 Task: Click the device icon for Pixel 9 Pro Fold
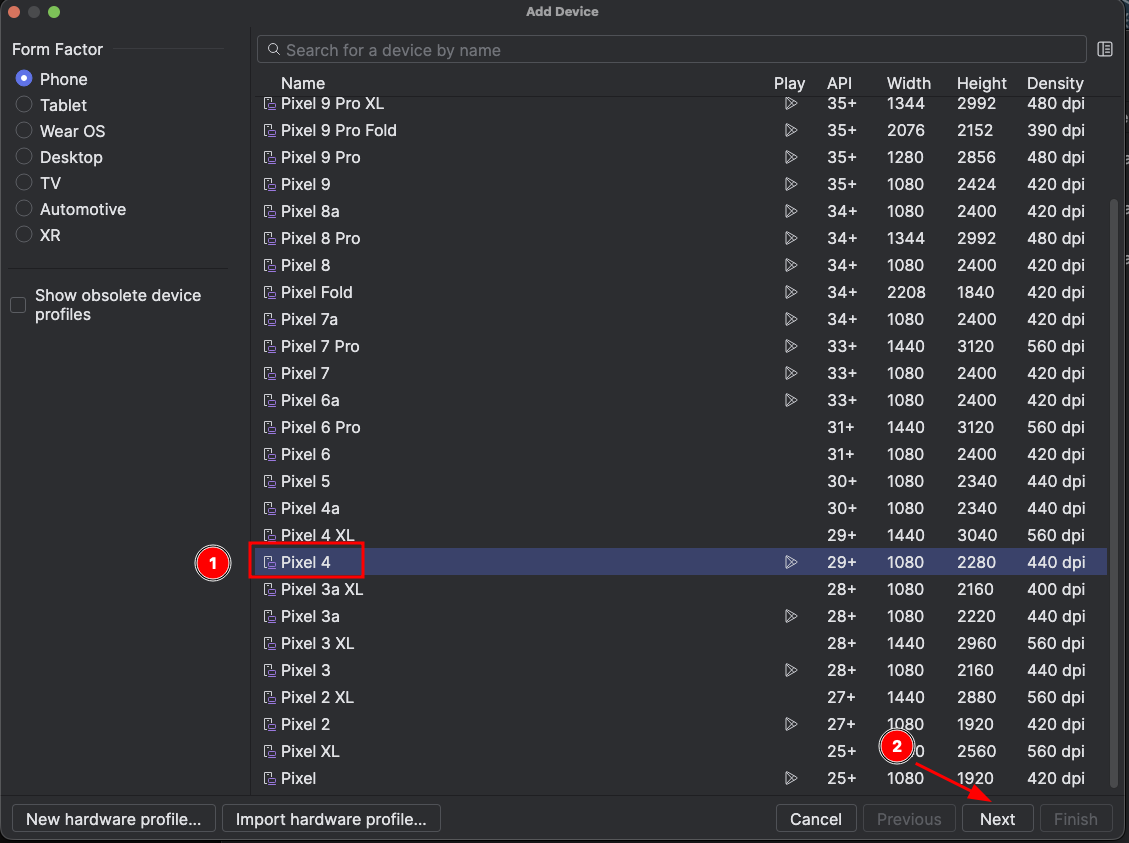click(x=270, y=130)
